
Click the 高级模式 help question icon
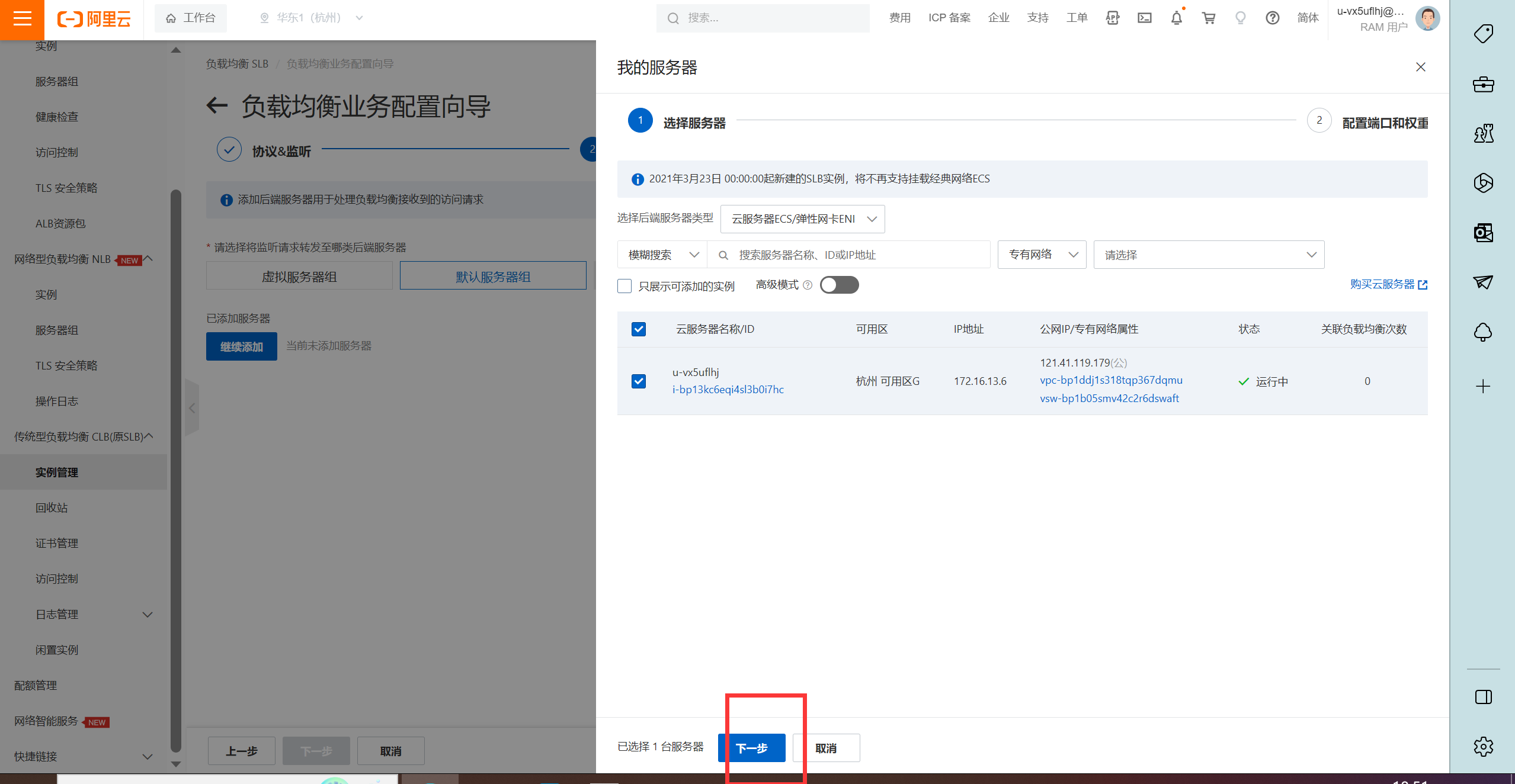(807, 285)
